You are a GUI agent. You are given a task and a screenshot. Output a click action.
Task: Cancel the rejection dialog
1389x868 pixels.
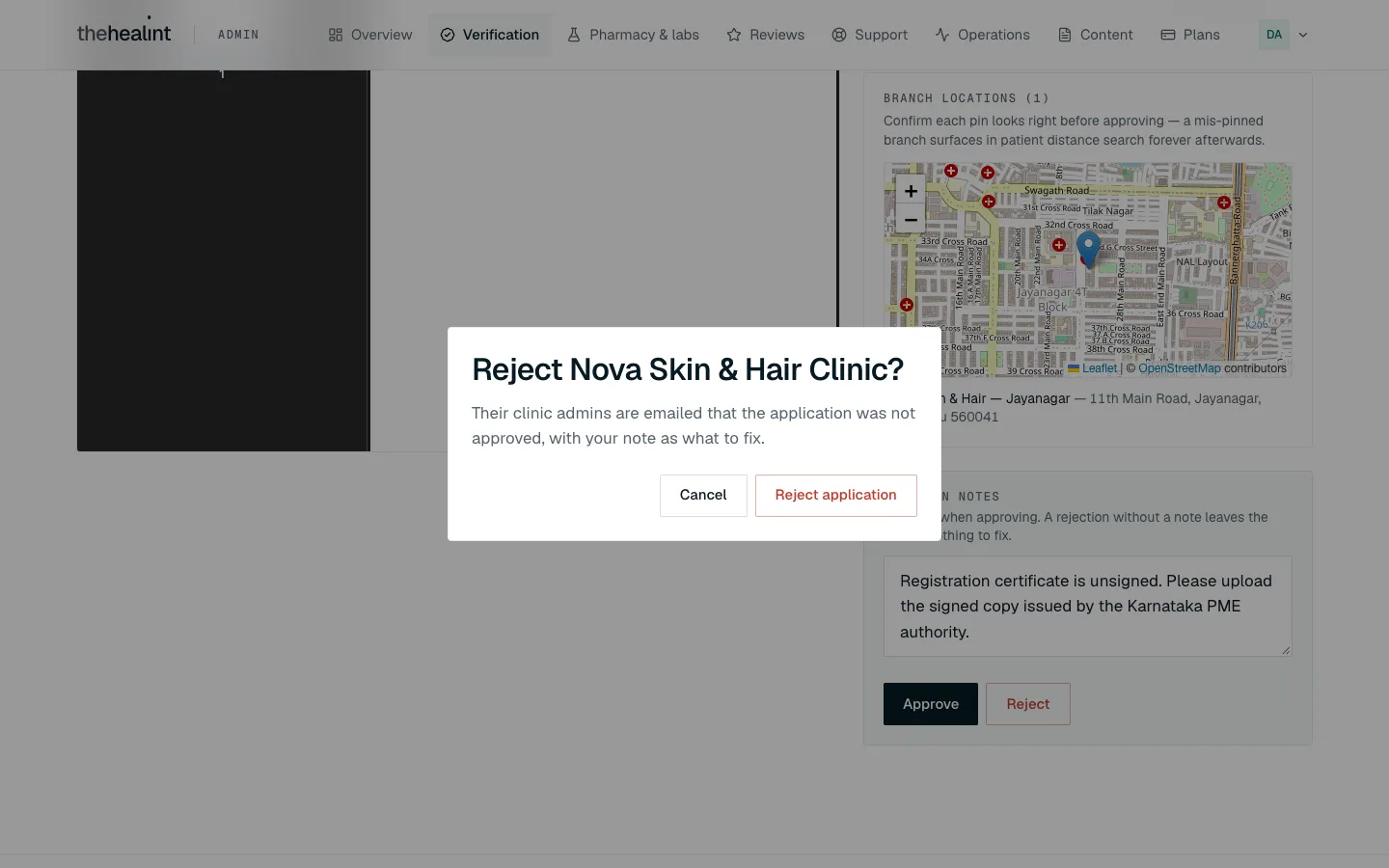pyautogui.click(x=703, y=496)
